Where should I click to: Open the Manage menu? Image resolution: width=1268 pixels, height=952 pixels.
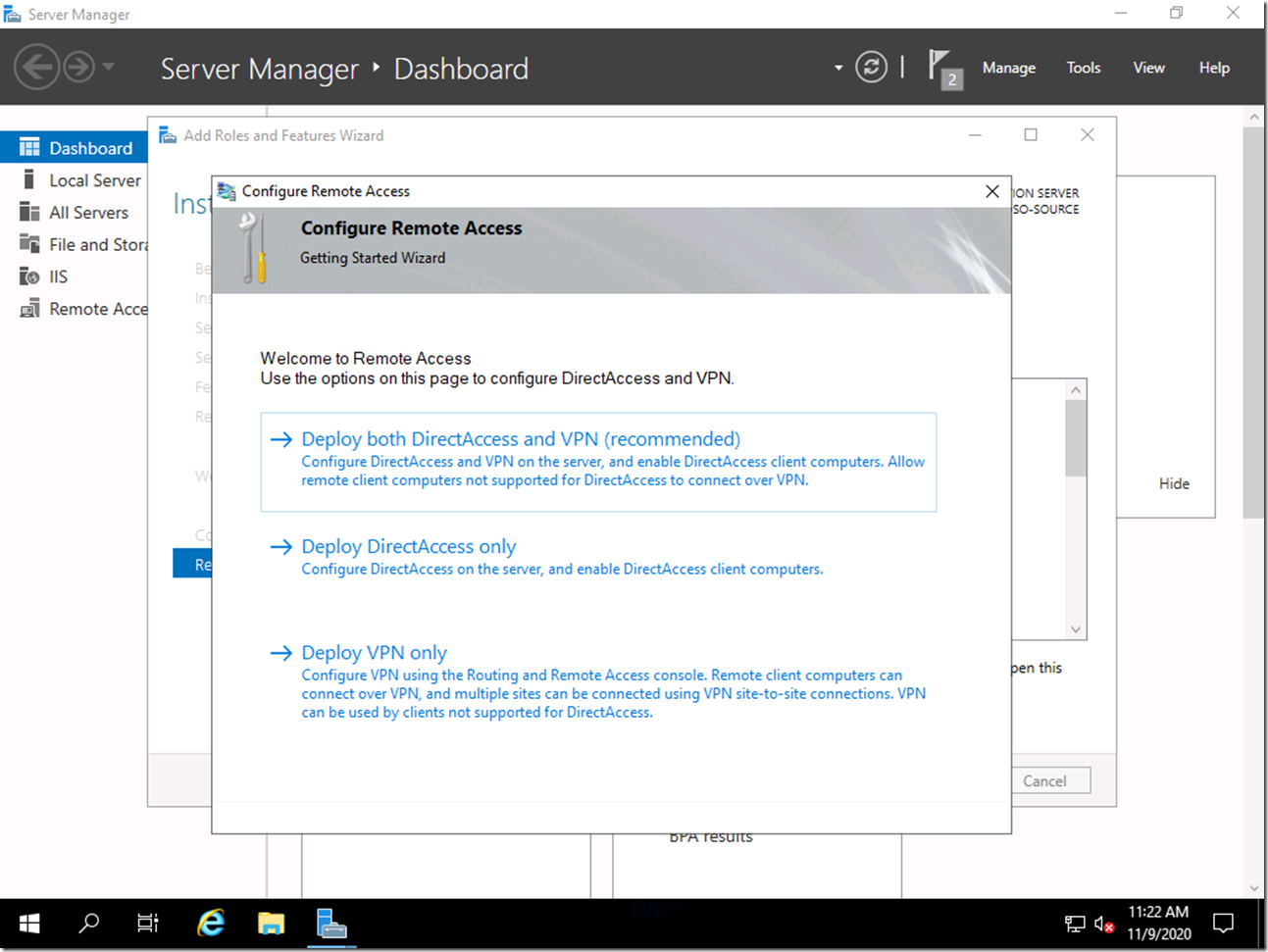tap(1008, 68)
